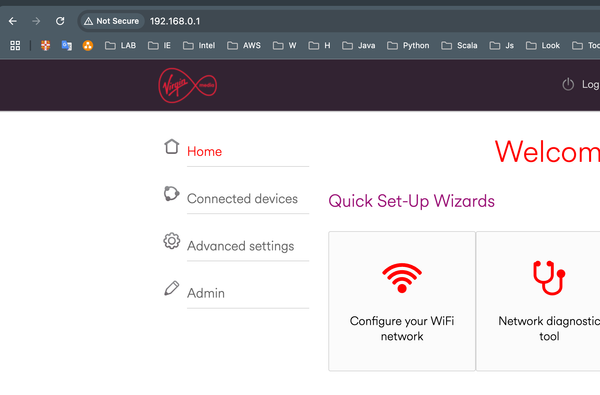
Task: Click Network diagnostic tool label
Action: point(549,328)
